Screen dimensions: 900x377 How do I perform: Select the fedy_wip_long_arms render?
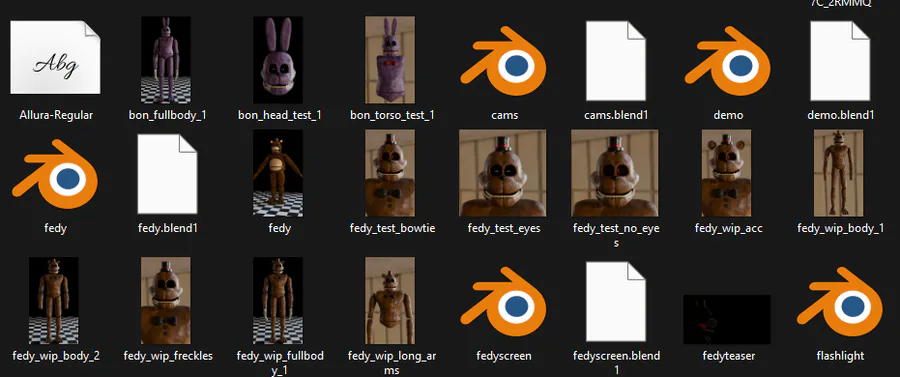(x=390, y=300)
